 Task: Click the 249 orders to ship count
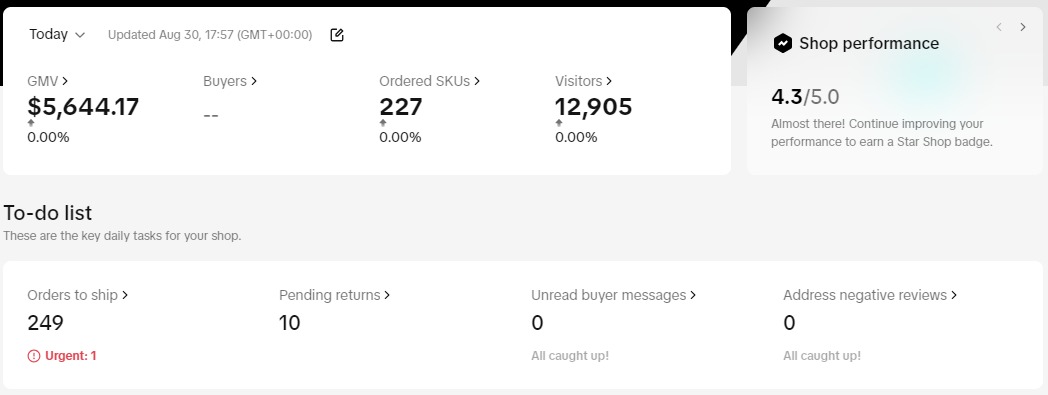click(x=45, y=323)
